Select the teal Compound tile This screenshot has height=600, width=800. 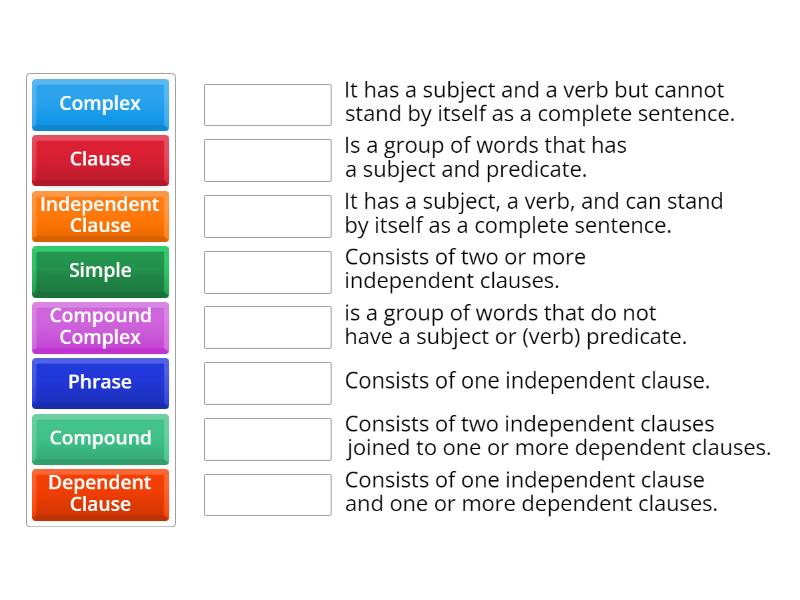(100, 438)
